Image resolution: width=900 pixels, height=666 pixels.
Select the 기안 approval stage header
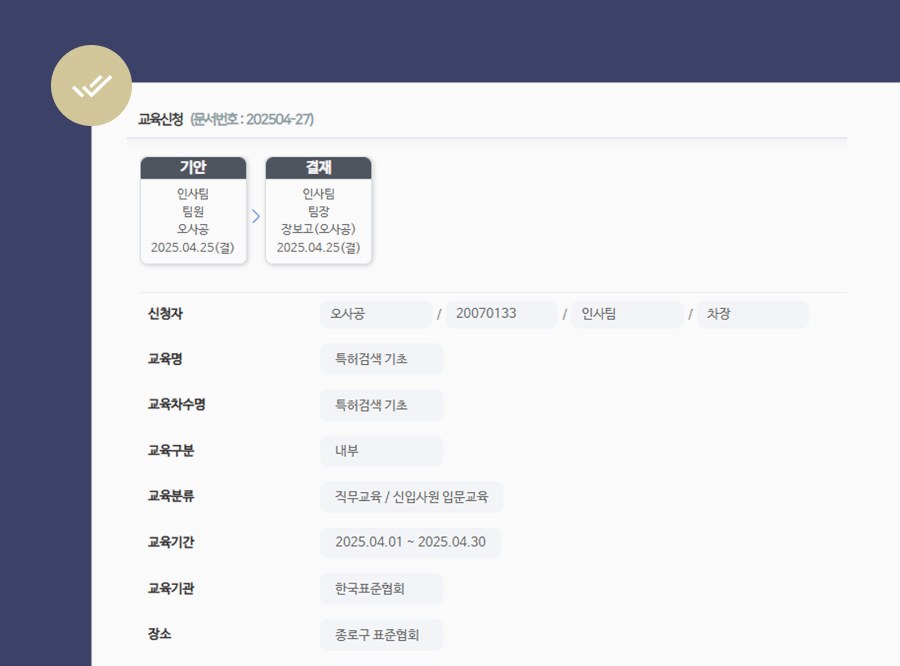(x=193, y=167)
